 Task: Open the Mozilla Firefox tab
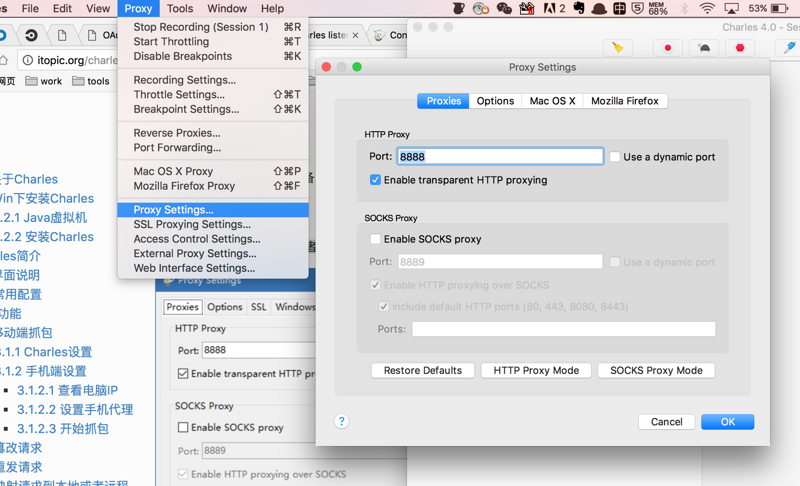pos(624,101)
